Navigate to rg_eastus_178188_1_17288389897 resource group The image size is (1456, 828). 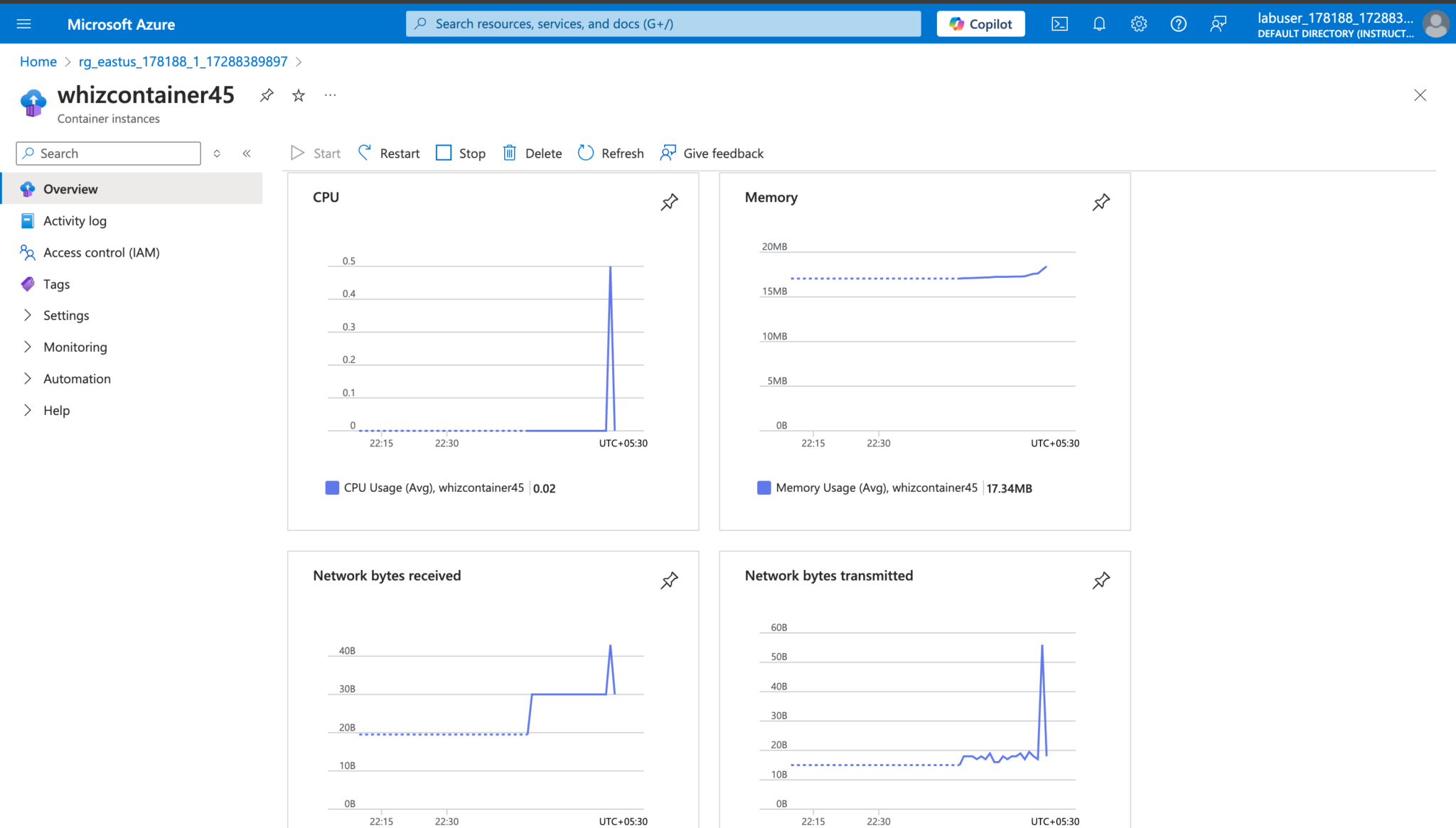pyautogui.click(x=182, y=61)
